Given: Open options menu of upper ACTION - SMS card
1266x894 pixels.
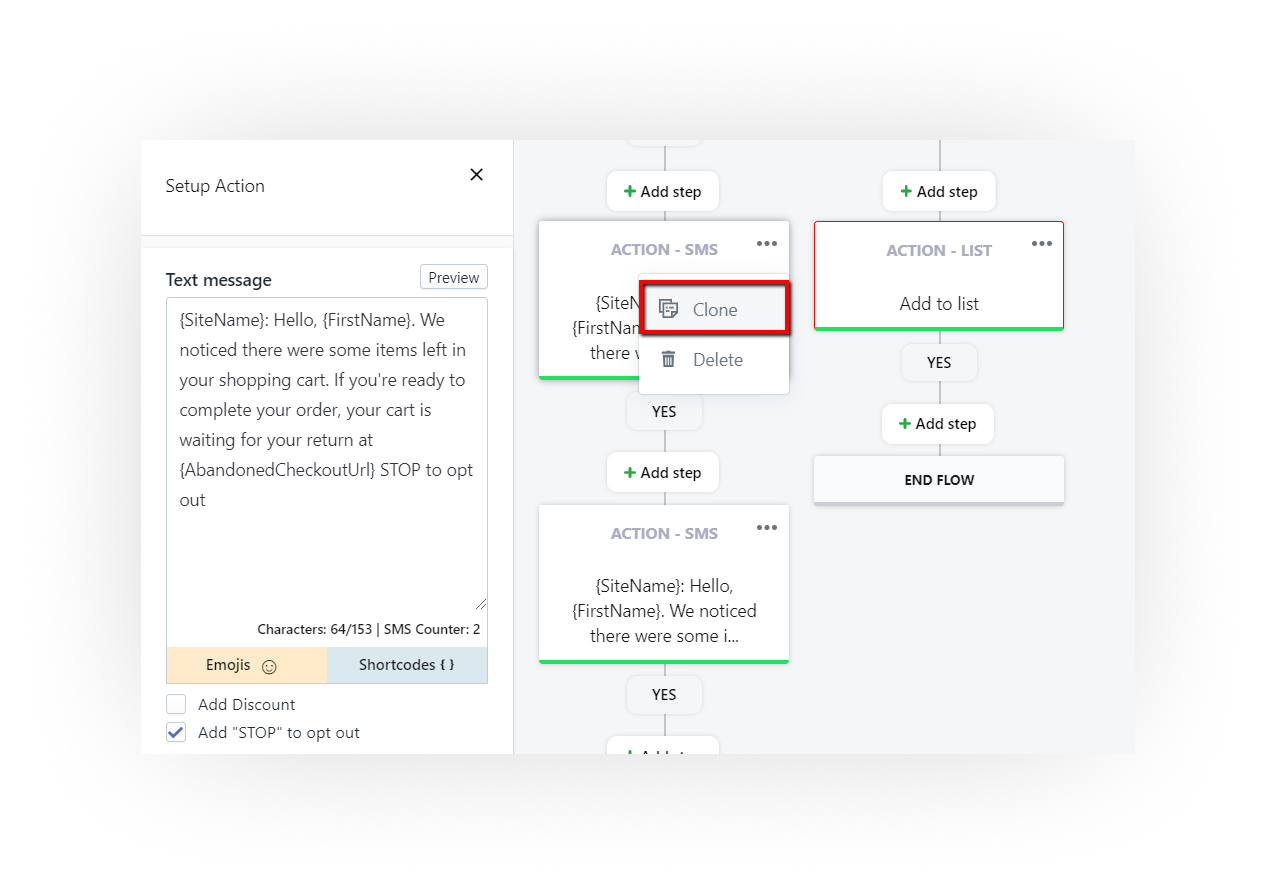Looking at the screenshot, I should (766, 243).
